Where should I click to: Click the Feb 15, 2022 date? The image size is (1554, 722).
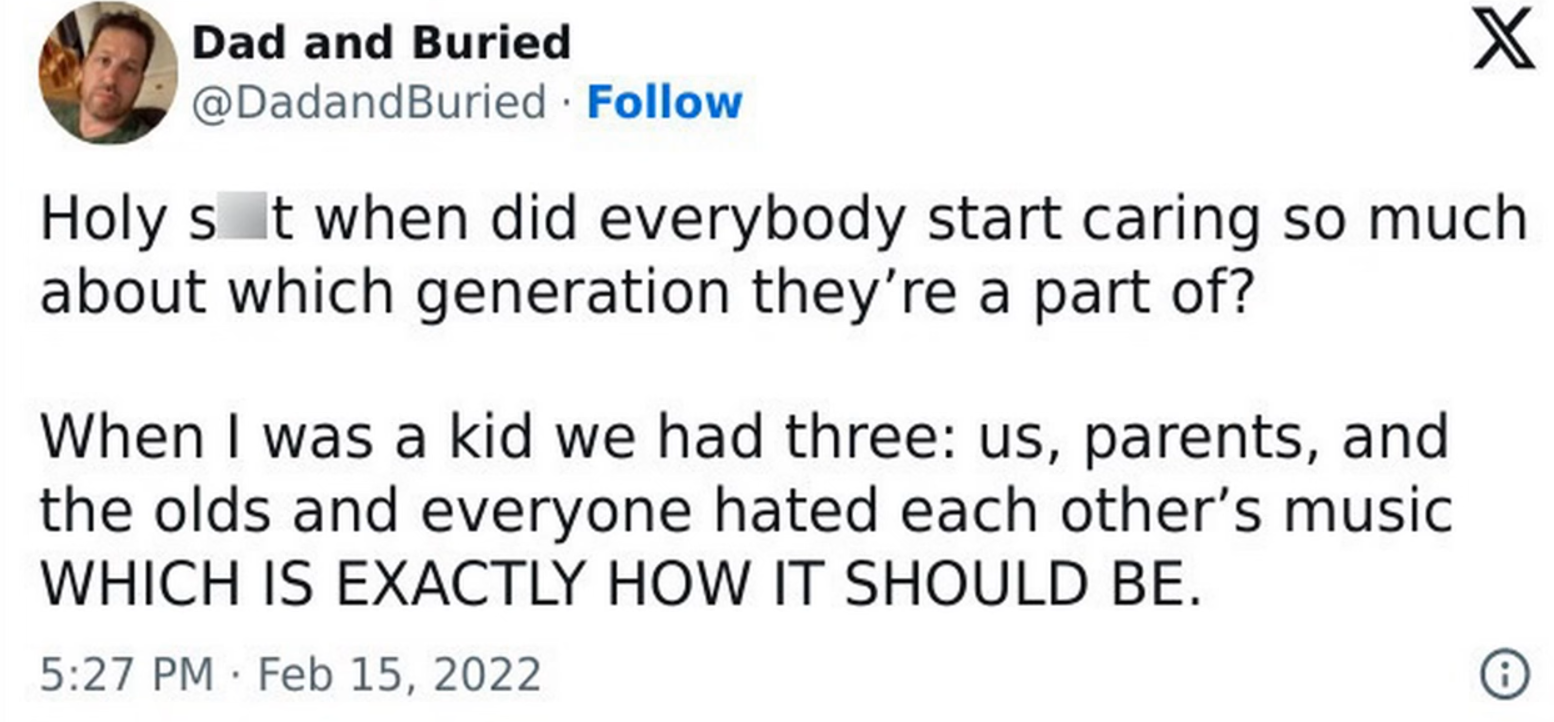coord(399,674)
